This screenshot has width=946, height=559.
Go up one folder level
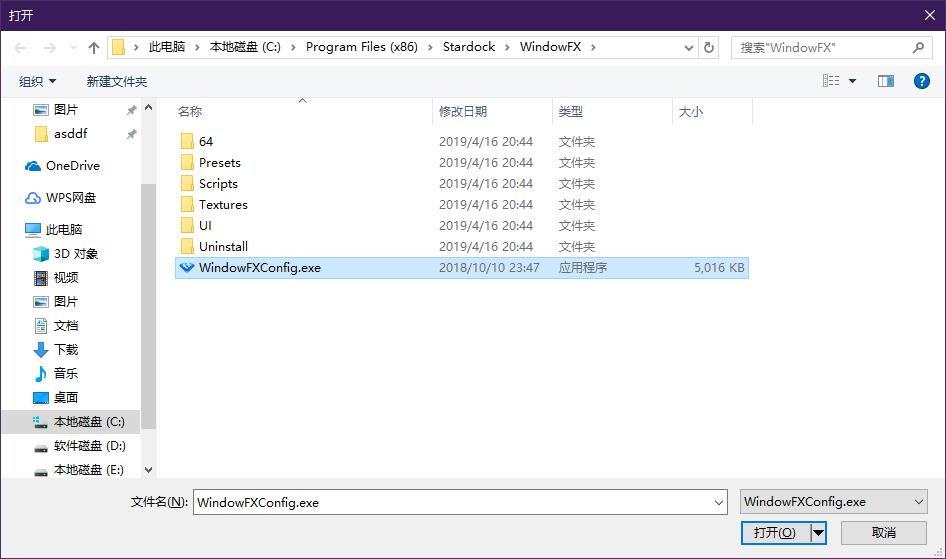point(94,48)
